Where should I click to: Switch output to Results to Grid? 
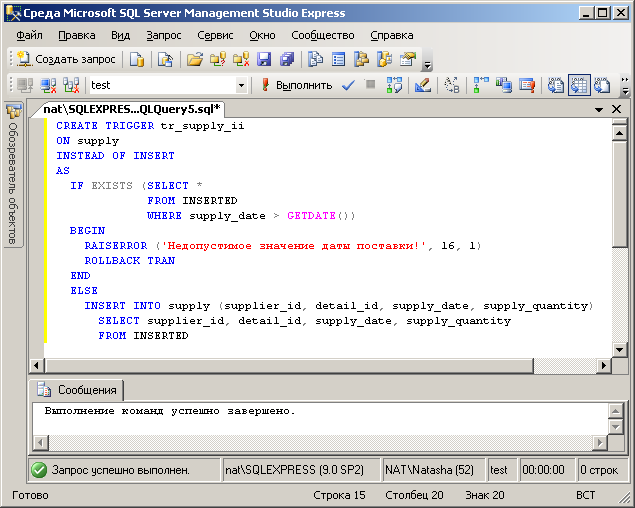click(x=579, y=85)
